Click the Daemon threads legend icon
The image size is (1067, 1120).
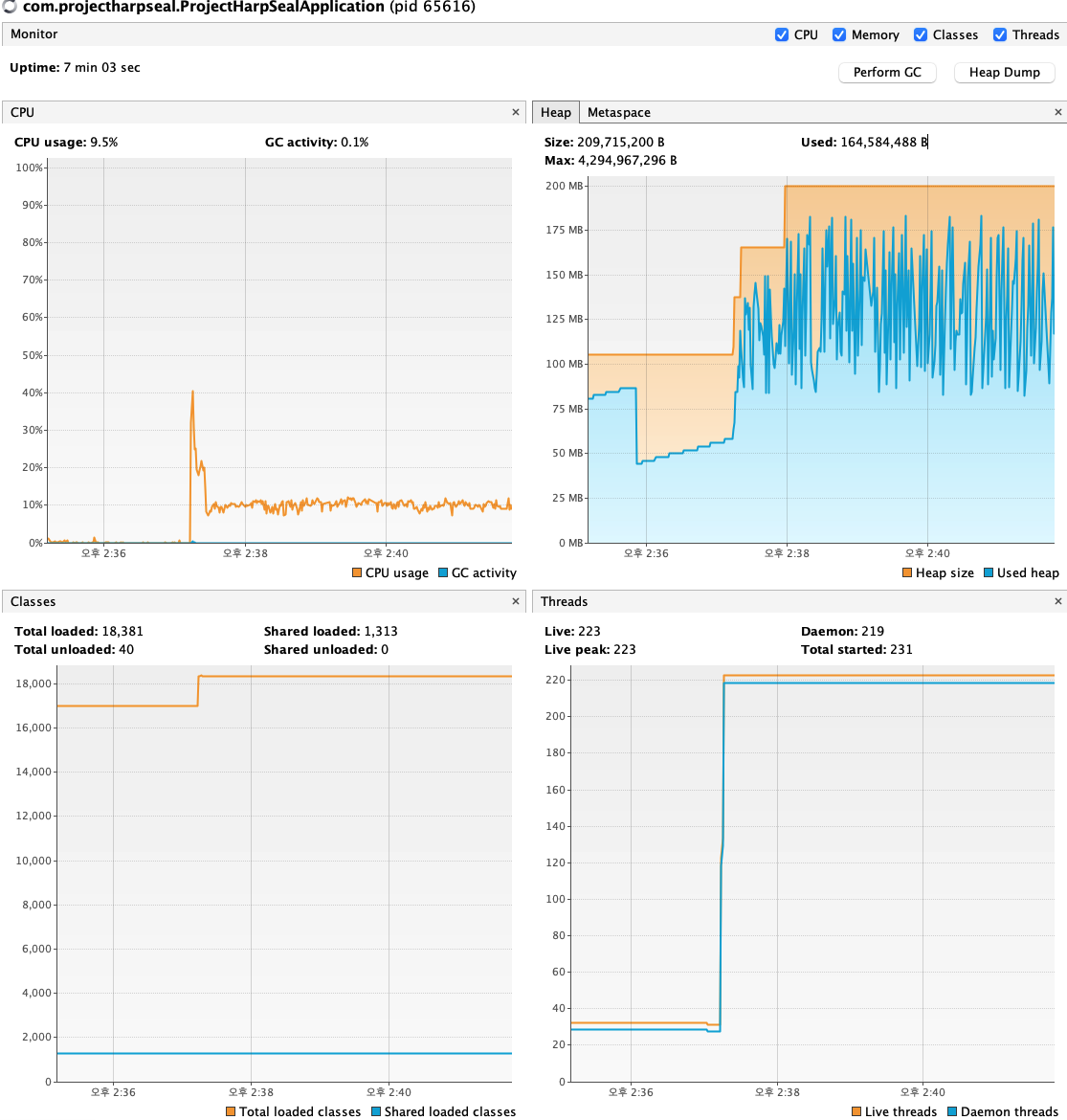click(x=952, y=1111)
